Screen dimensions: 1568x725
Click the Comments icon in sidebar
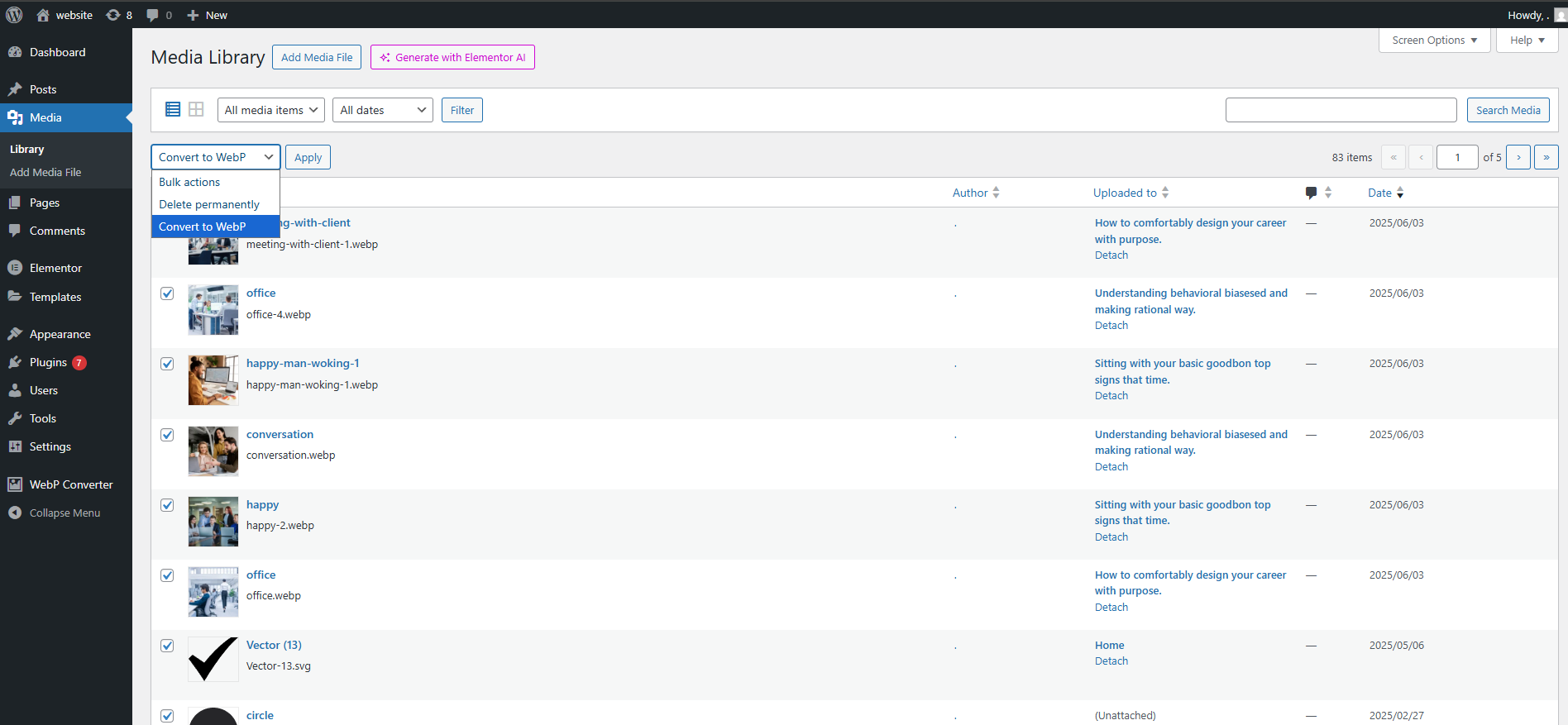pos(15,231)
